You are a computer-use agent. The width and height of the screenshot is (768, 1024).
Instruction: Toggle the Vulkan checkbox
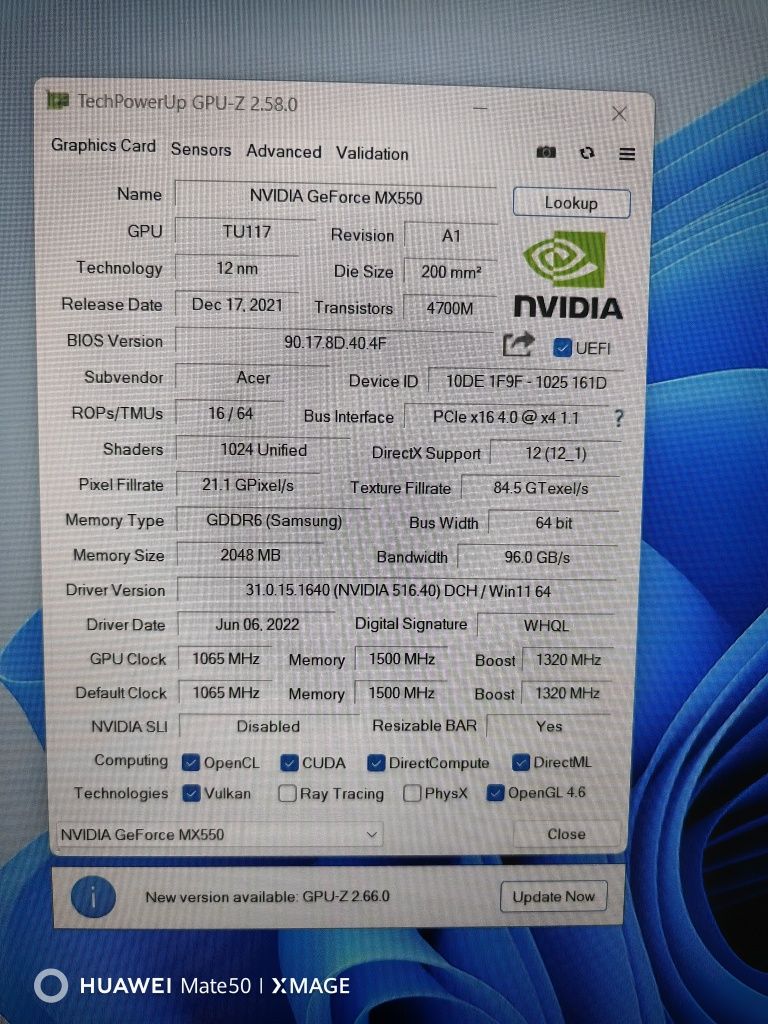click(191, 793)
